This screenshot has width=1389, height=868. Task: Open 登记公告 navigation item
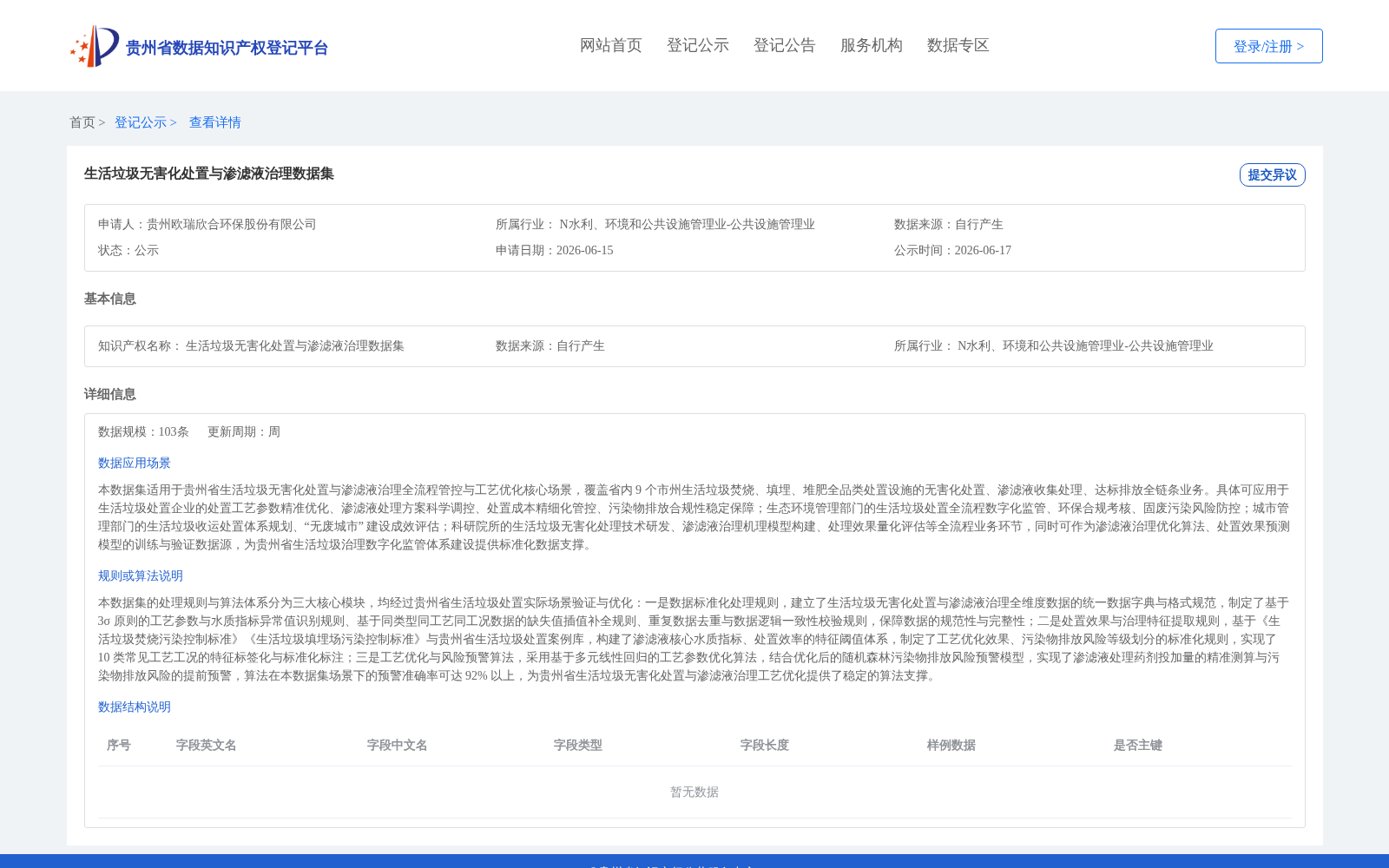coord(785,45)
